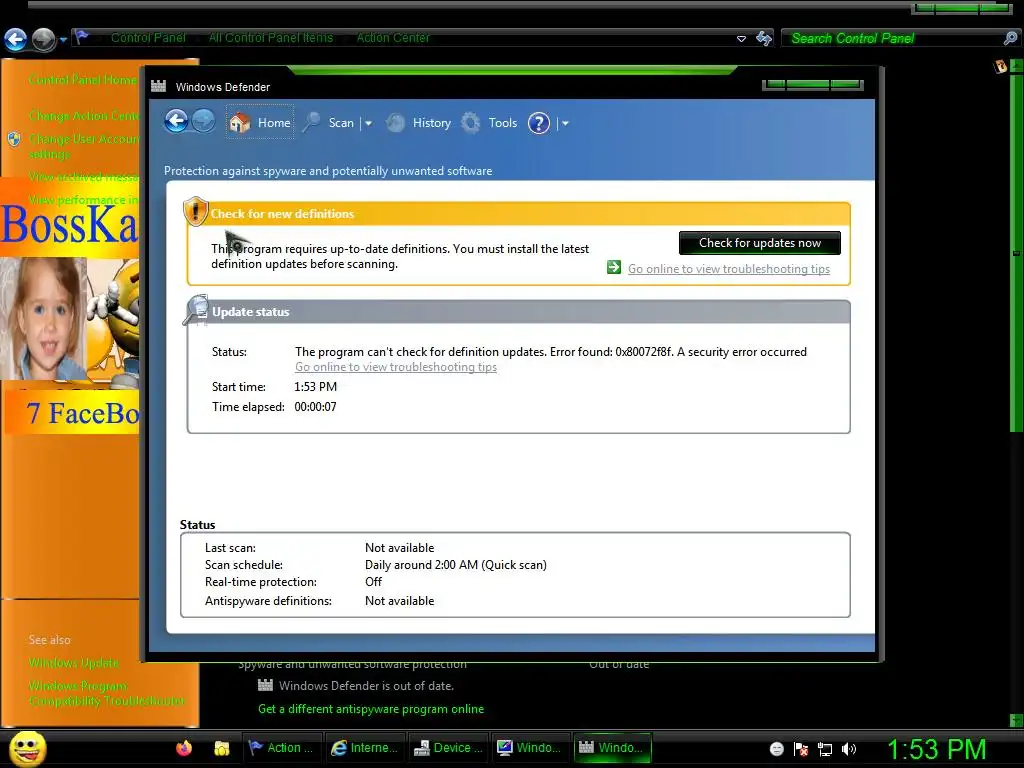This screenshot has height=768, width=1024.
Task: Start a Scan from Defender toolbar
Action: tap(328, 123)
